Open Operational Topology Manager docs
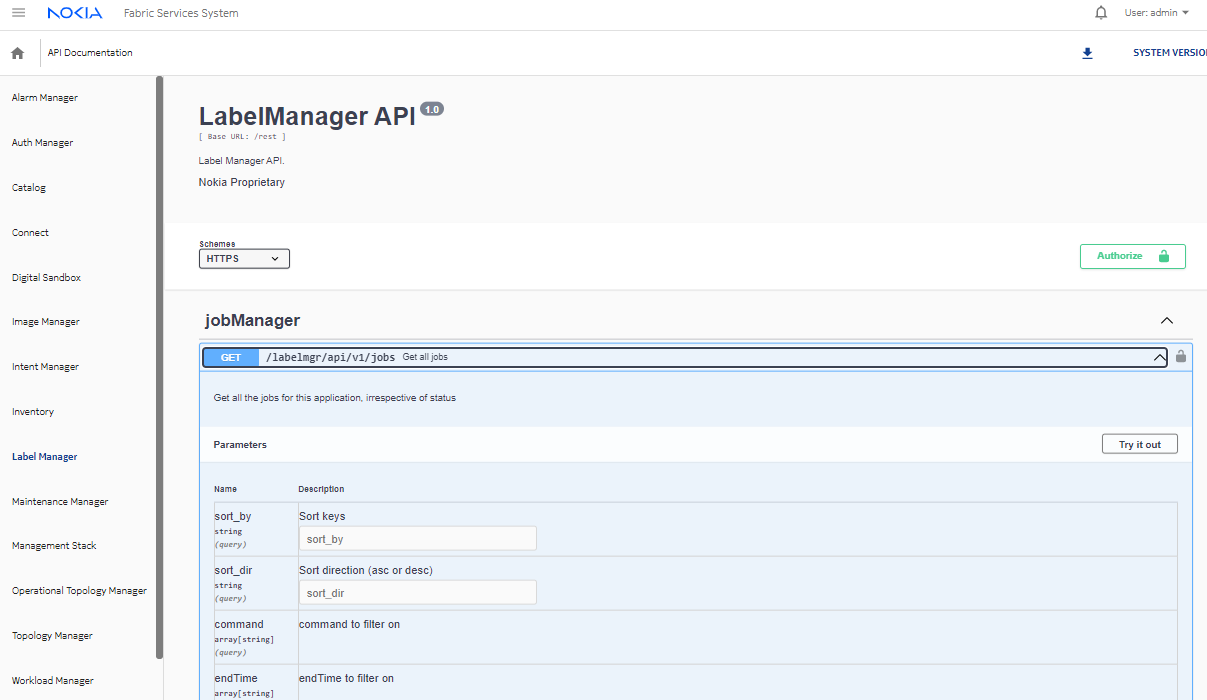This screenshot has width=1207, height=700. click(x=79, y=591)
